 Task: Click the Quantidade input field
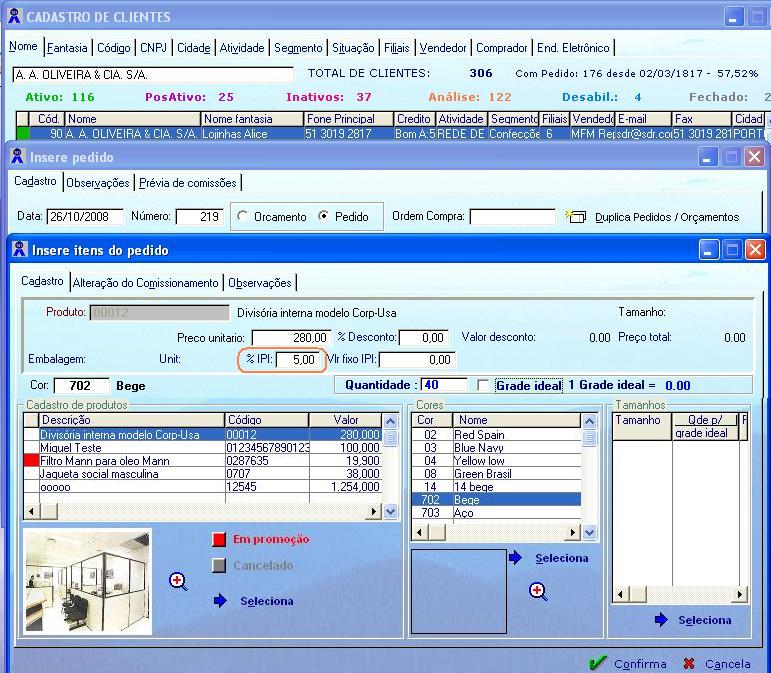[444, 384]
